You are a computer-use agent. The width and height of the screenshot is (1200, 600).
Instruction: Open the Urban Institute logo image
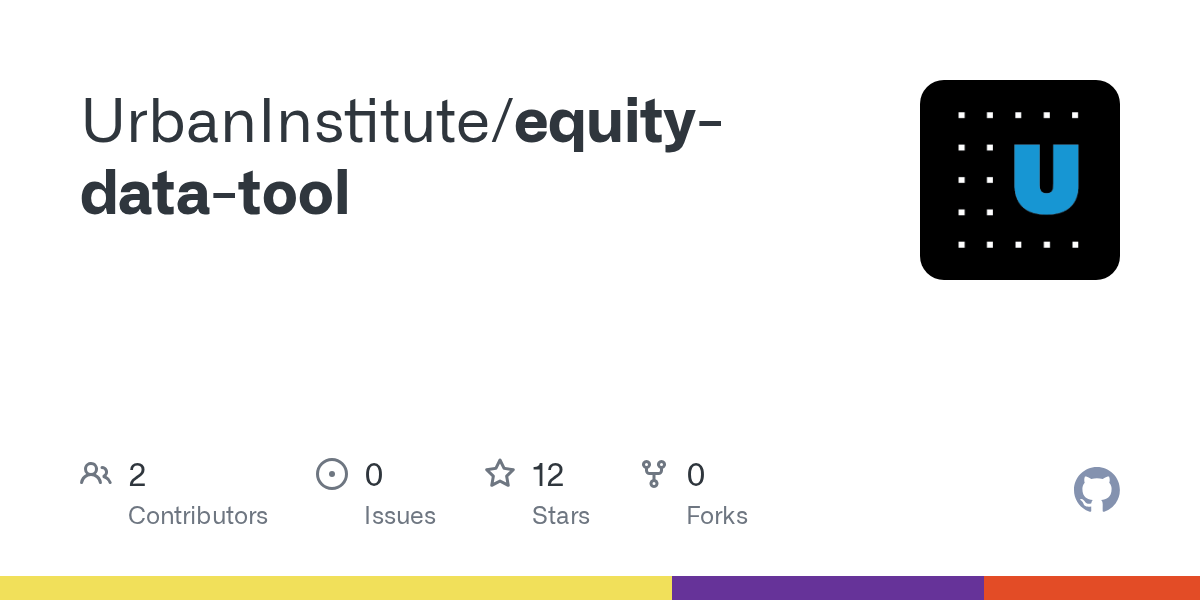tap(1019, 180)
